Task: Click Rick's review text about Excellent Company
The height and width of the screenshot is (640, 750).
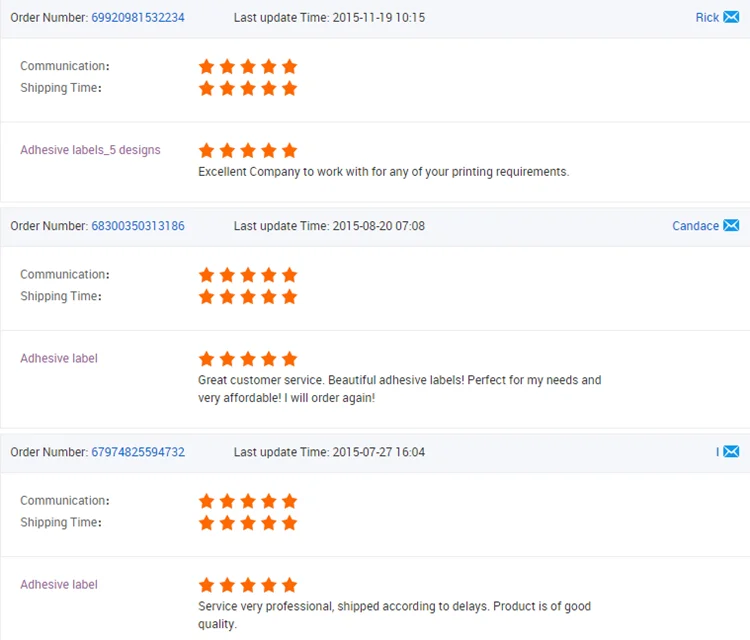Action: click(383, 172)
